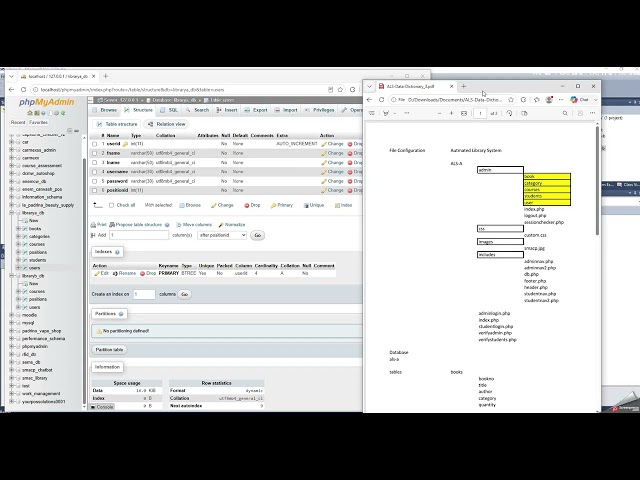Click Go next to add columns
Image resolution: width=640 pixels, height=480 pixels.
(x=258, y=236)
